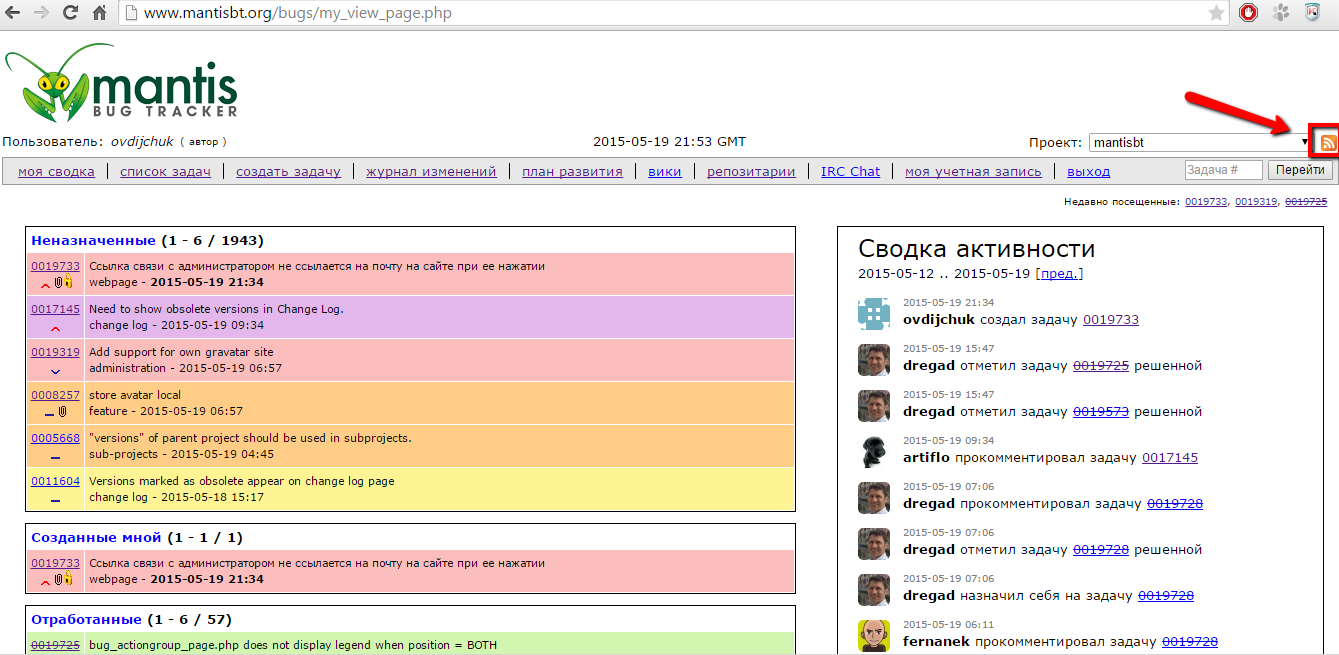This screenshot has height=655, width=1339.
Task: Bookmark the page with the star icon
Action: [x=1216, y=13]
